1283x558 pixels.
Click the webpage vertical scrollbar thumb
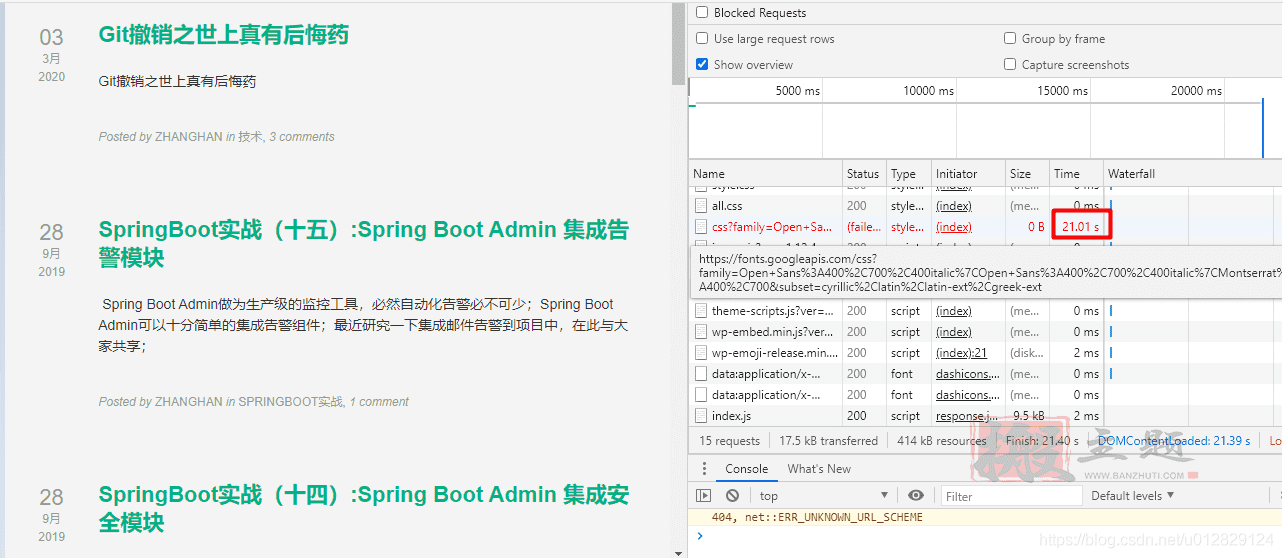point(678,43)
